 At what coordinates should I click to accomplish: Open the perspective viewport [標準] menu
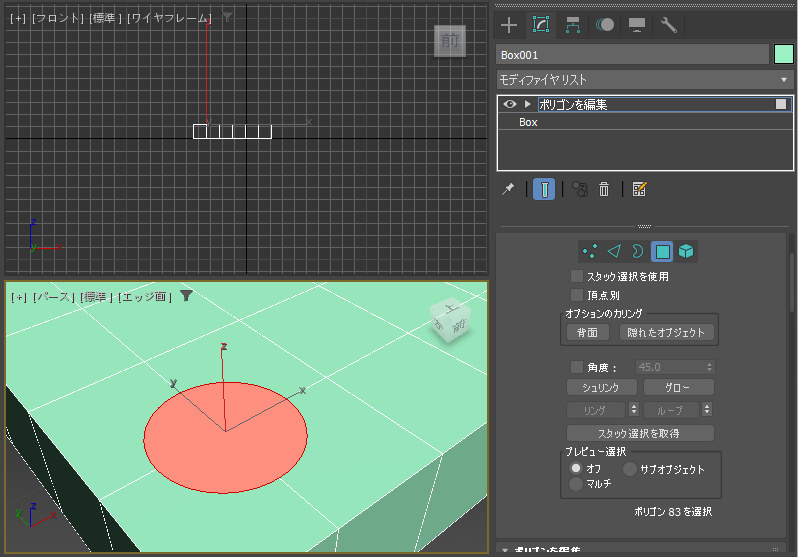pyautogui.click(x=97, y=297)
